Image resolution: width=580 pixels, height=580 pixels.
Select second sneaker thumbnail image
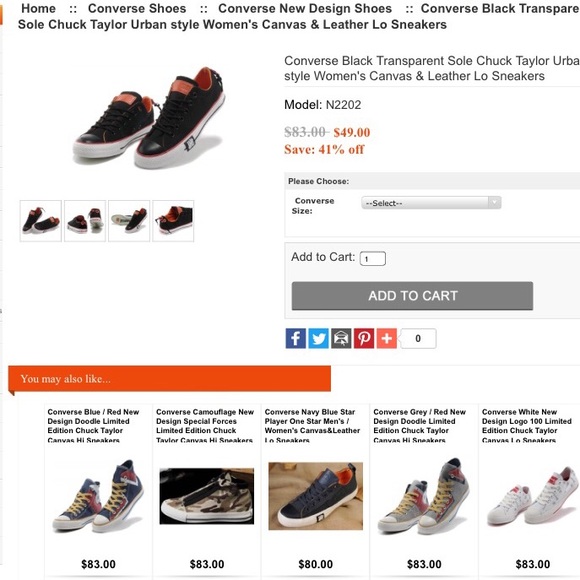[x=85, y=221]
